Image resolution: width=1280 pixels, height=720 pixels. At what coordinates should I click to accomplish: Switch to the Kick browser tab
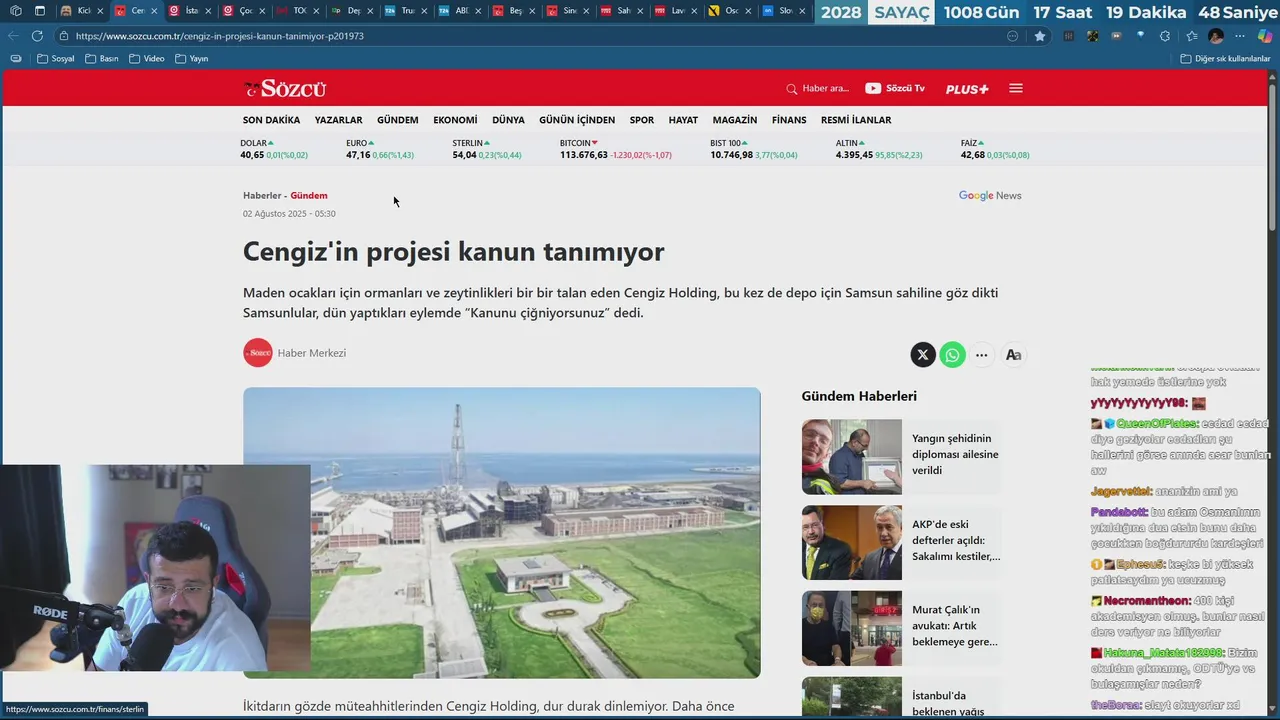pos(80,11)
